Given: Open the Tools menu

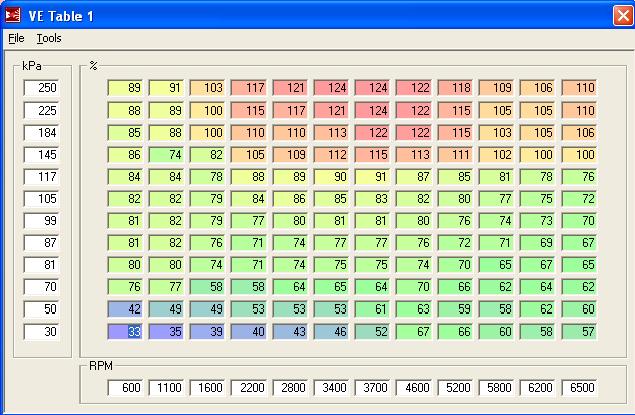Looking at the screenshot, I should tap(49, 38).
